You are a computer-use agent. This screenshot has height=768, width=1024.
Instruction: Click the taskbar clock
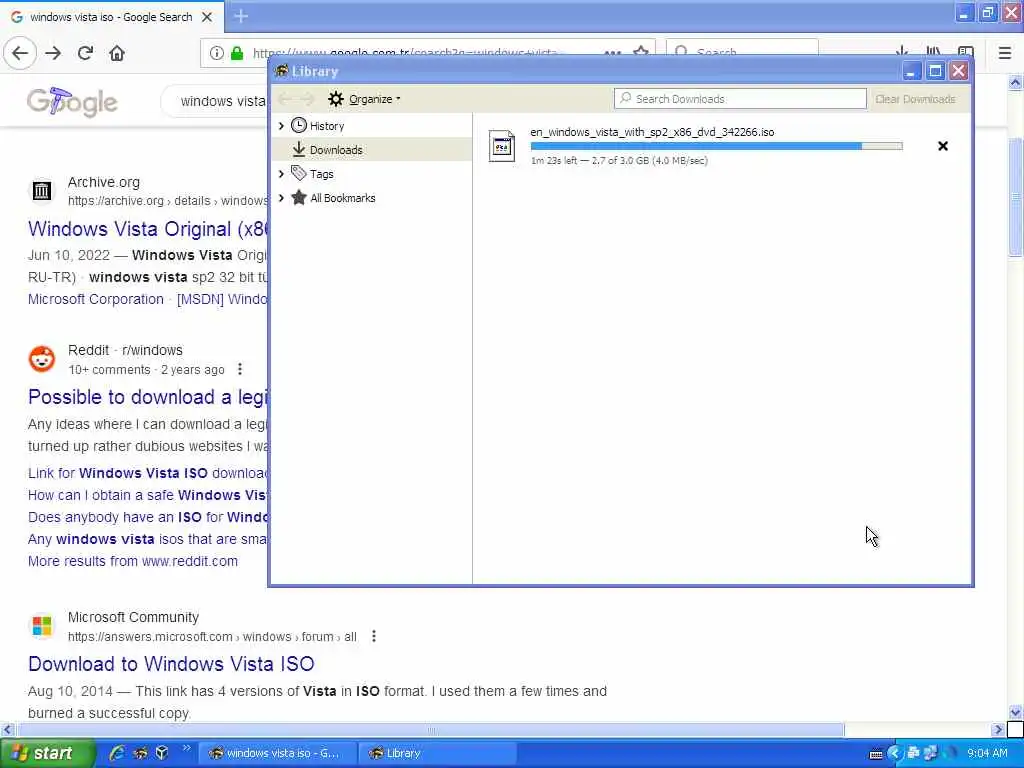pyautogui.click(x=987, y=753)
